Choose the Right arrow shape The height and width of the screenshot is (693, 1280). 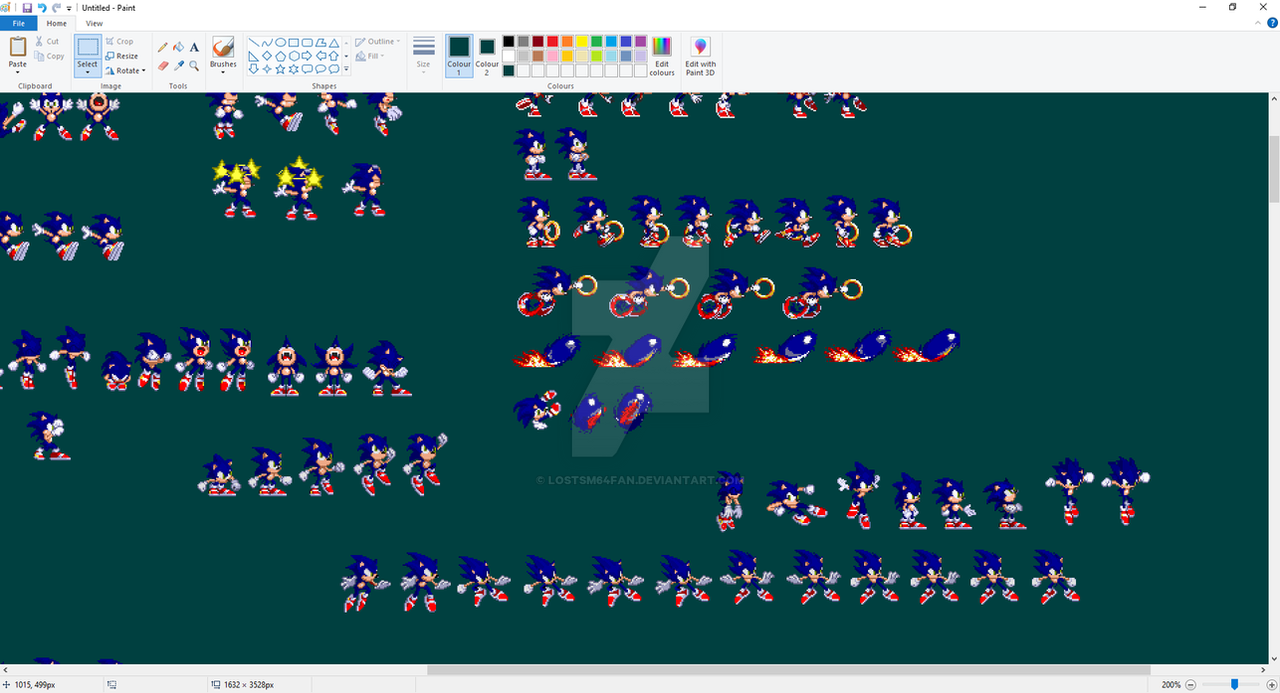[x=307, y=56]
